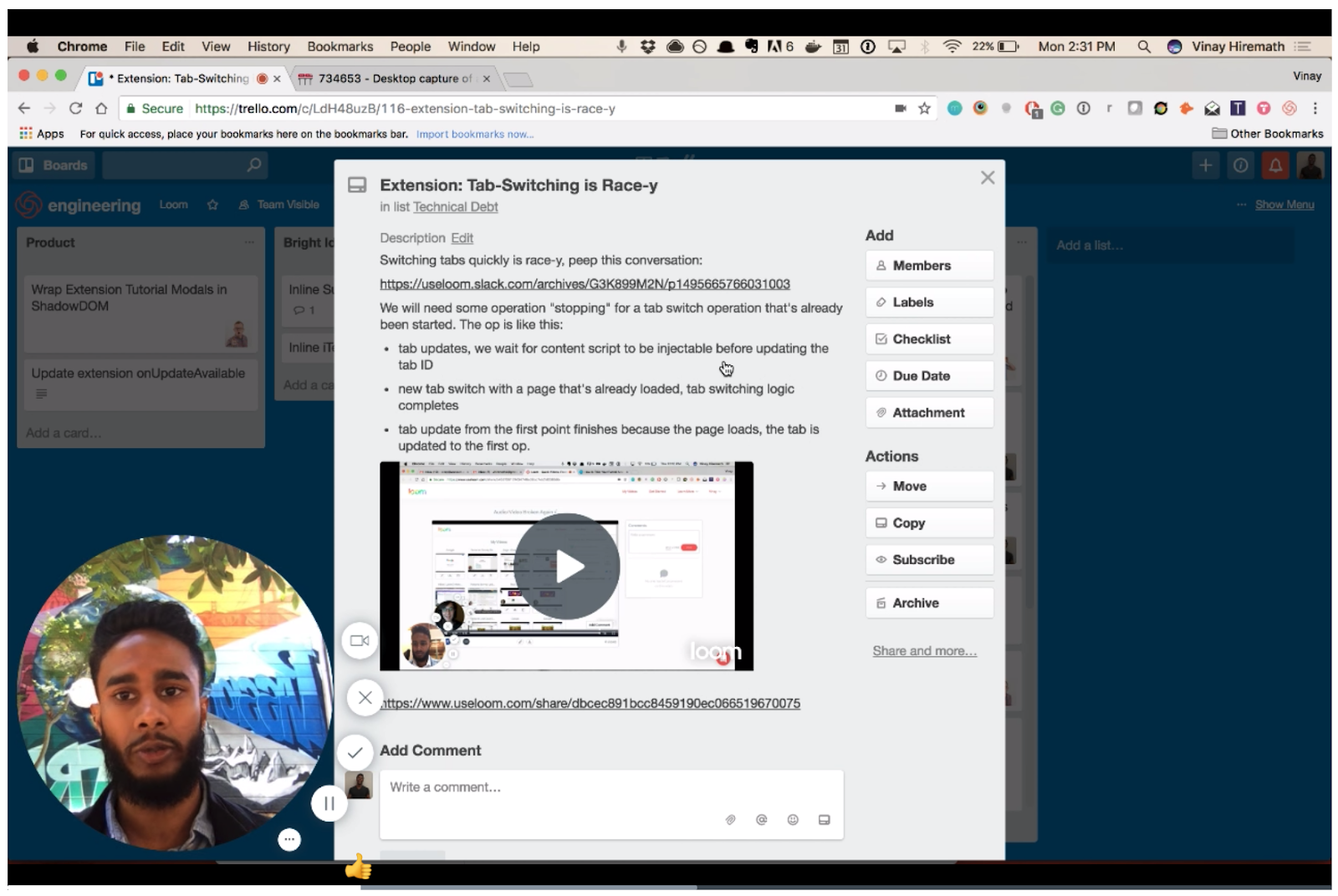Cancel the Loom recording with X button
The height and width of the screenshot is (896, 1338).
coord(365,698)
